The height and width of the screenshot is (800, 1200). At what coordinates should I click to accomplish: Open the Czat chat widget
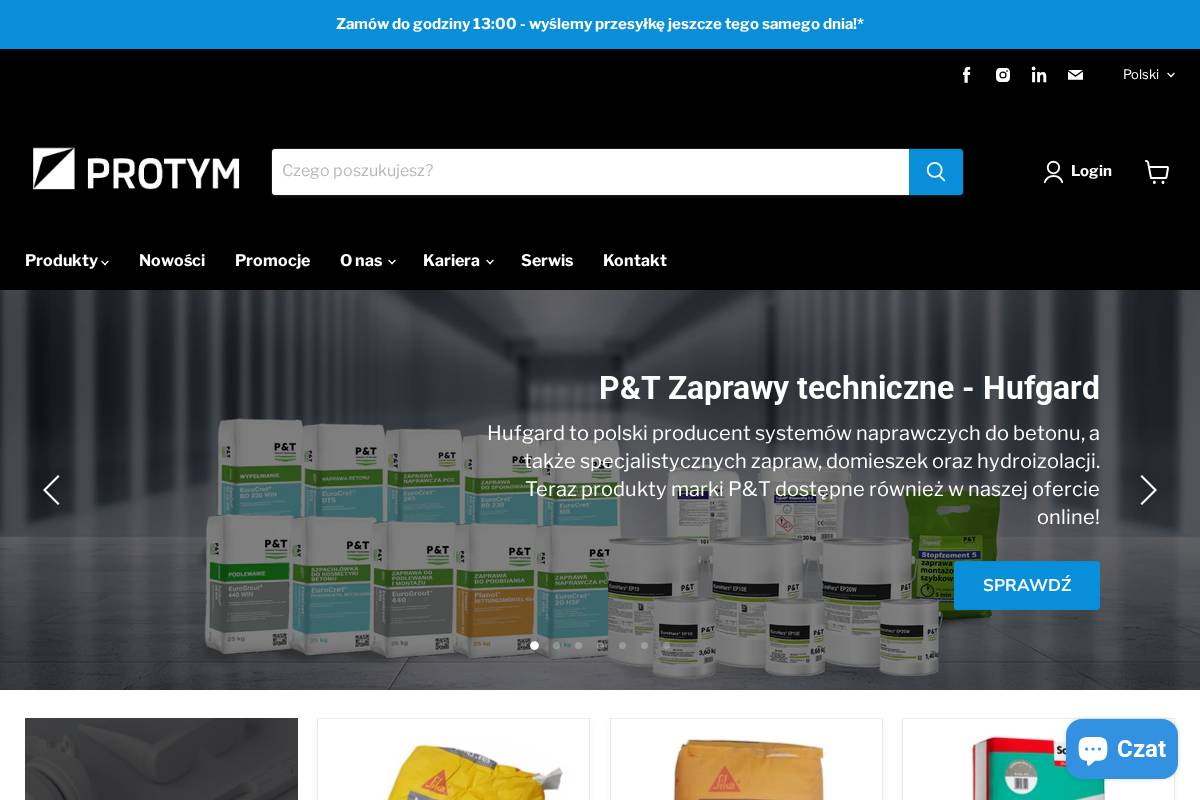coord(1121,748)
